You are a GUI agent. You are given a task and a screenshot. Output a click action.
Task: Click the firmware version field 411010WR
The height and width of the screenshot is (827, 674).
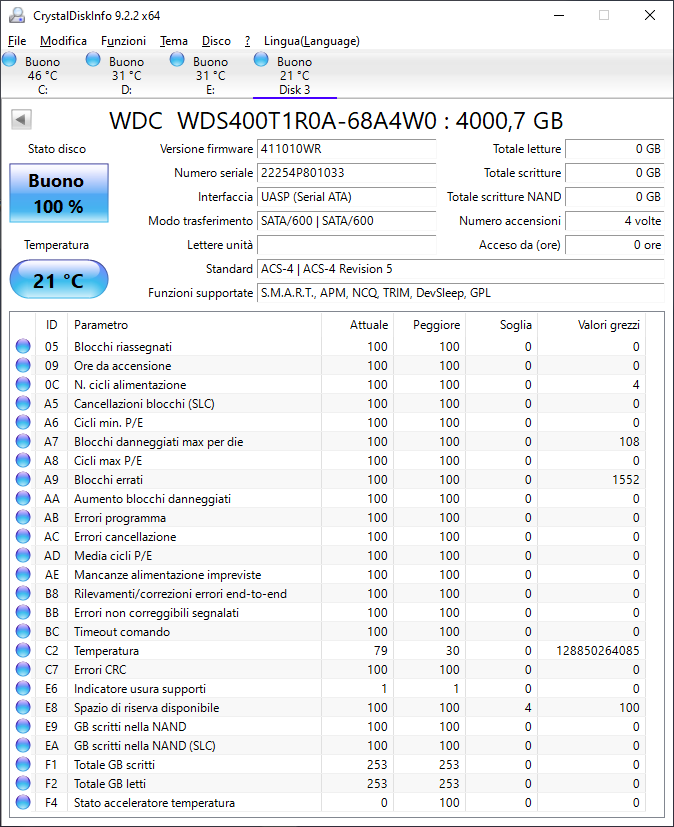pyautogui.click(x=346, y=149)
